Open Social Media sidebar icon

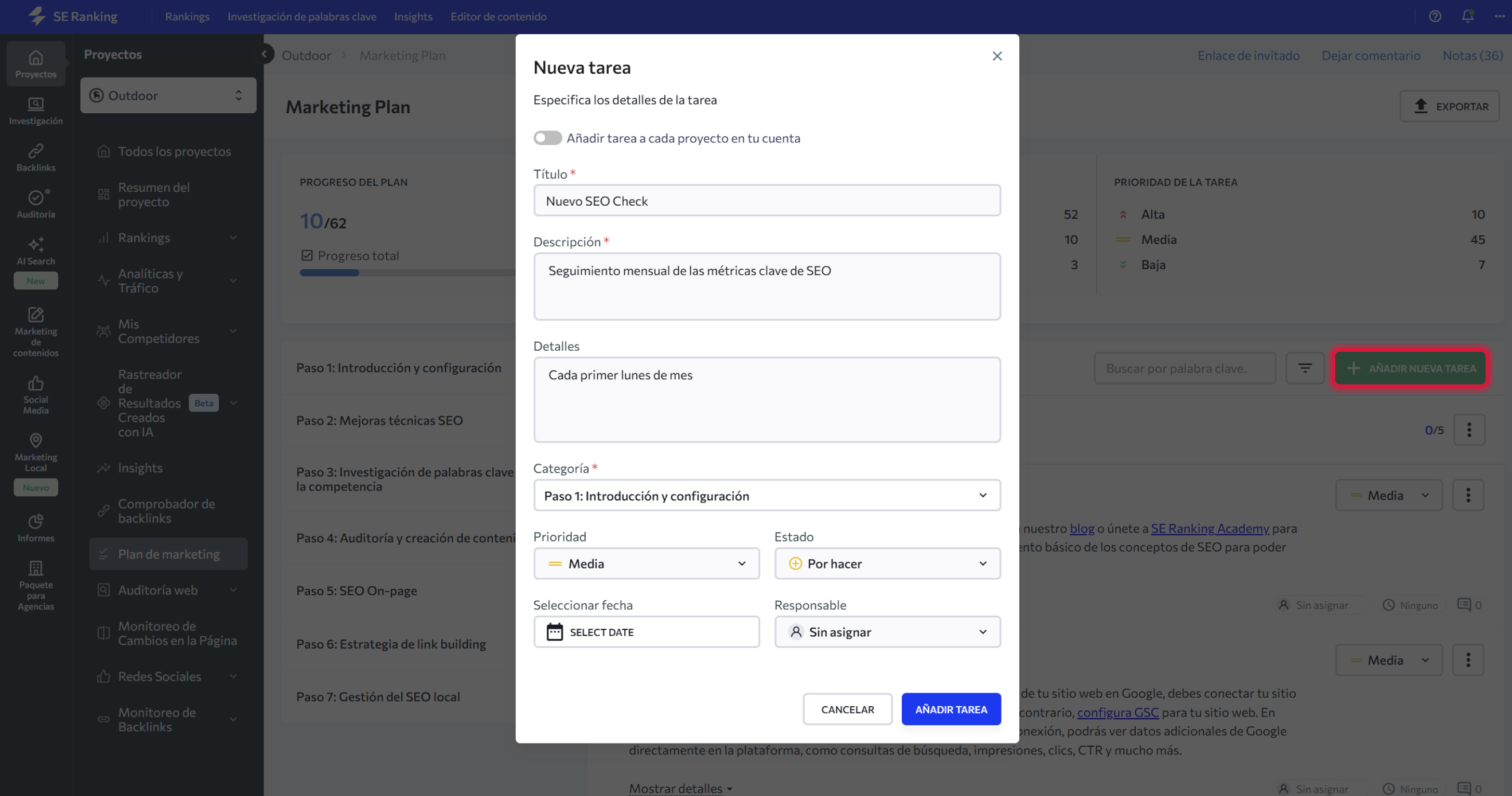click(x=36, y=395)
